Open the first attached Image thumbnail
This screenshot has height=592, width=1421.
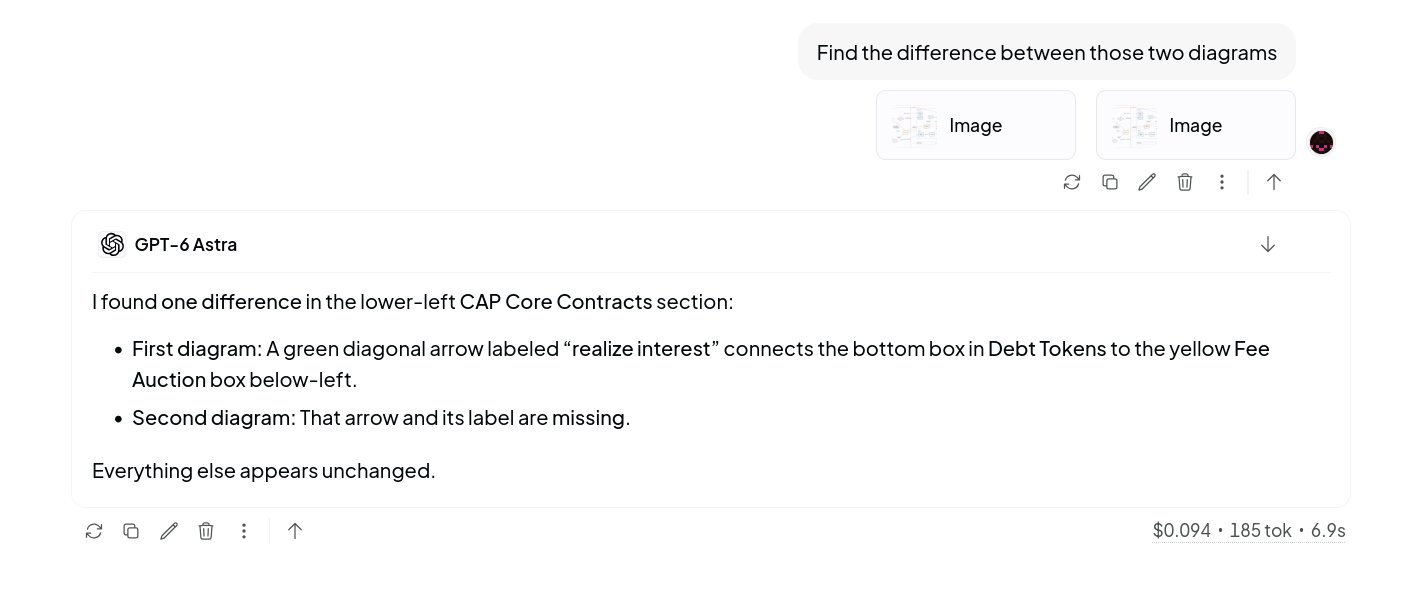pyautogui.click(x=976, y=125)
